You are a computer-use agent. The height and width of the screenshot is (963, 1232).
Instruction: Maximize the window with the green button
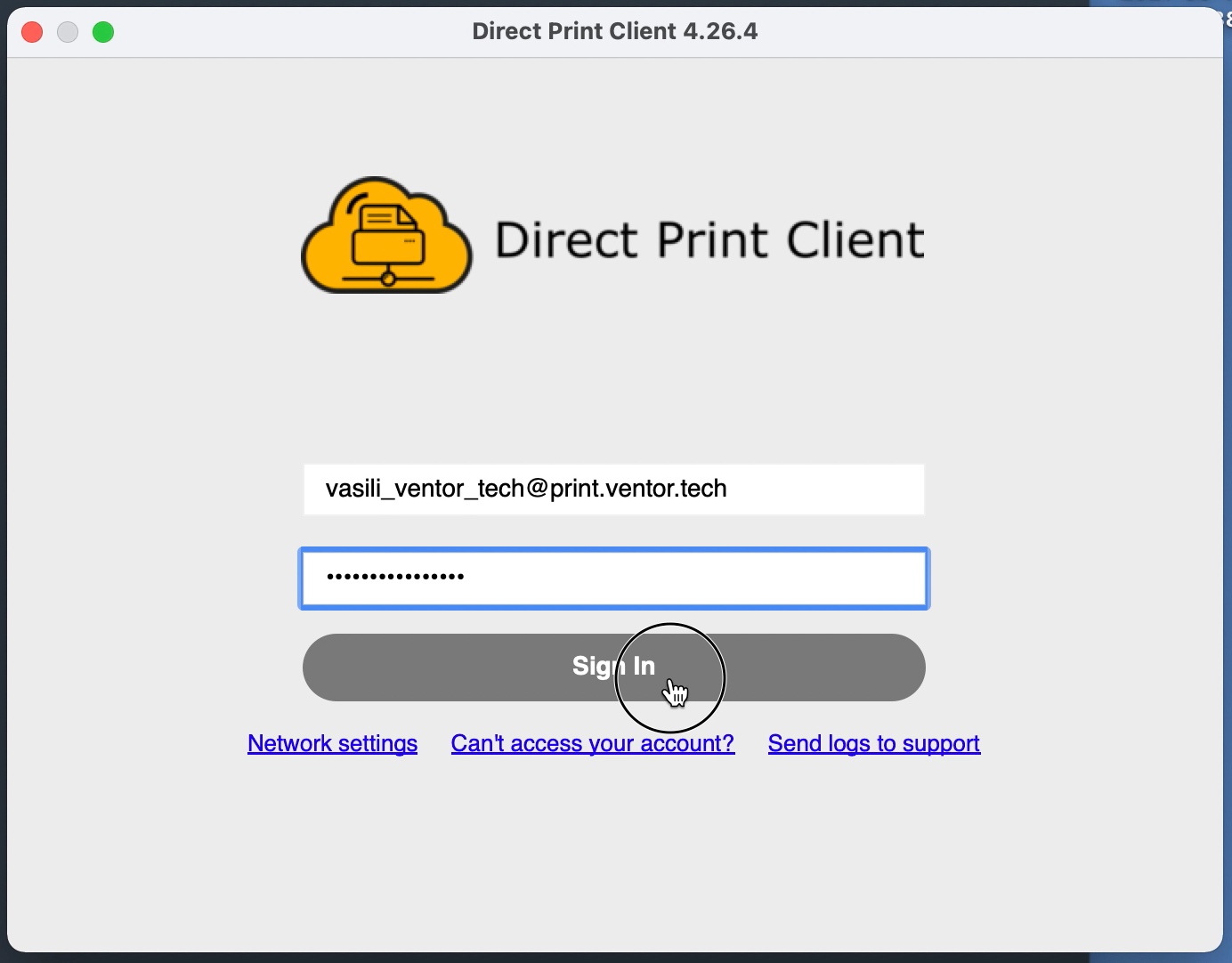click(103, 31)
